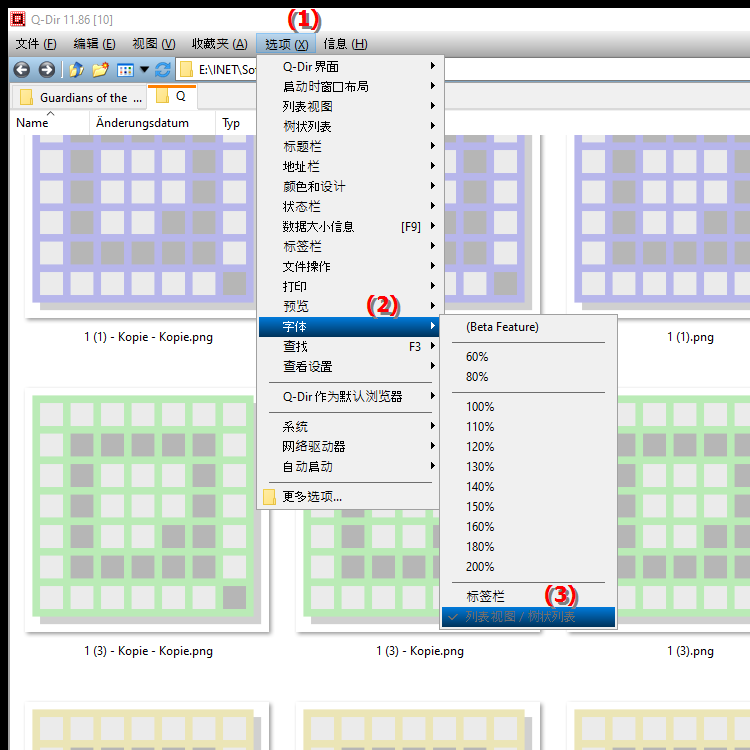This screenshot has width=750, height=750.
Task: Set font size to 80%
Action: click(529, 377)
